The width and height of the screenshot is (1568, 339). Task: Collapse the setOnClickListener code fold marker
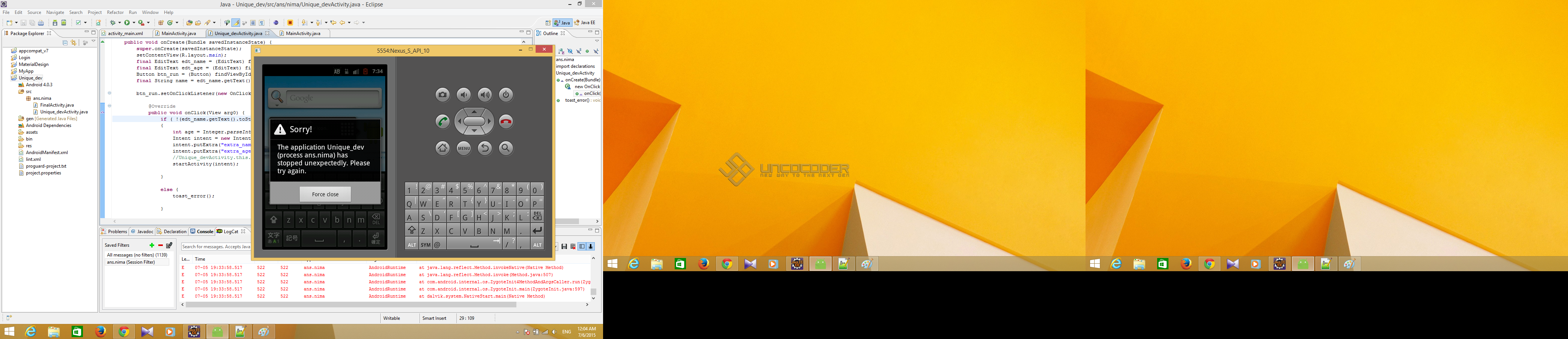click(110, 93)
